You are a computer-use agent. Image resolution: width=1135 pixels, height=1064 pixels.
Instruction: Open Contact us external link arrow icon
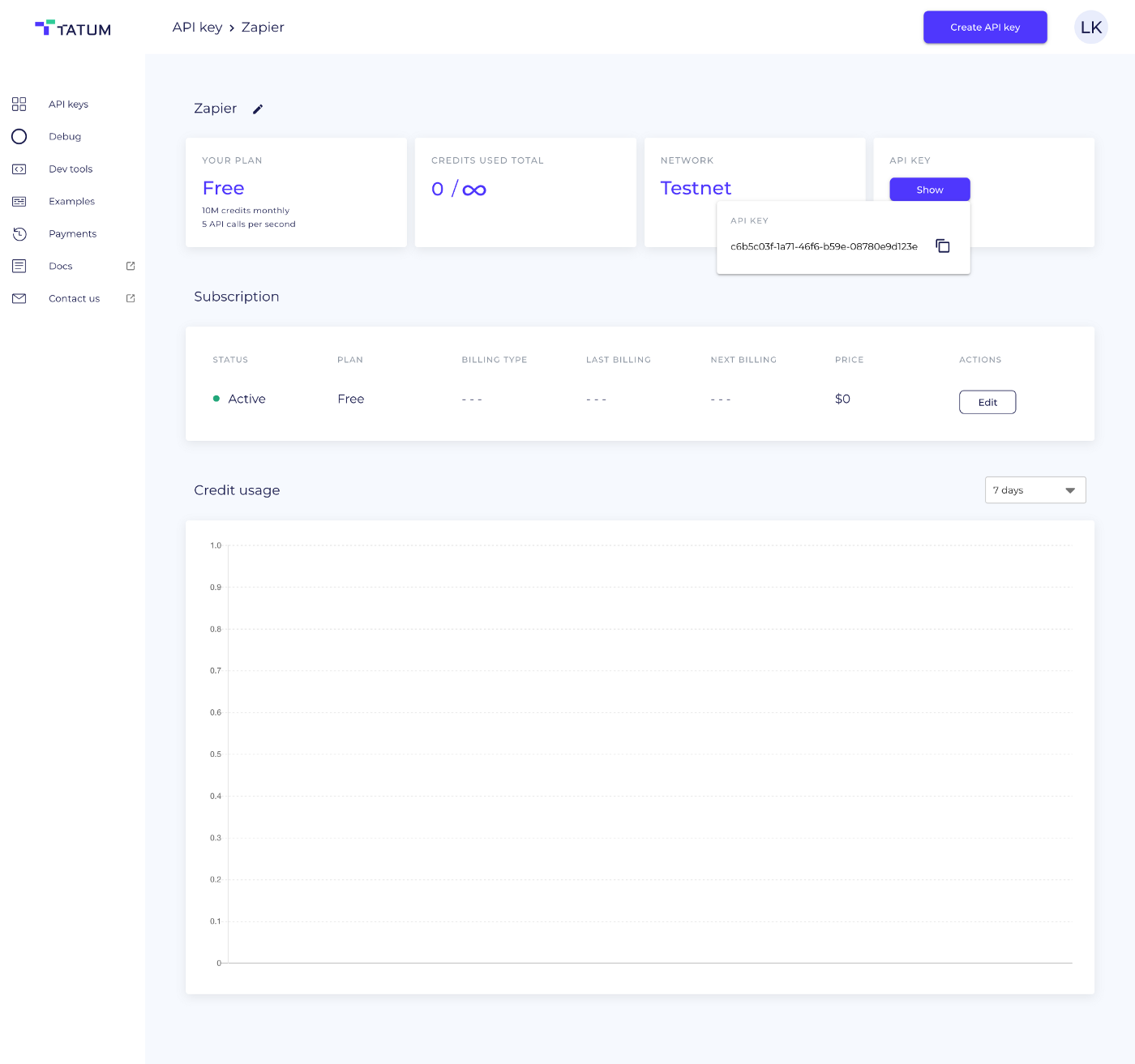pyautogui.click(x=131, y=298)
